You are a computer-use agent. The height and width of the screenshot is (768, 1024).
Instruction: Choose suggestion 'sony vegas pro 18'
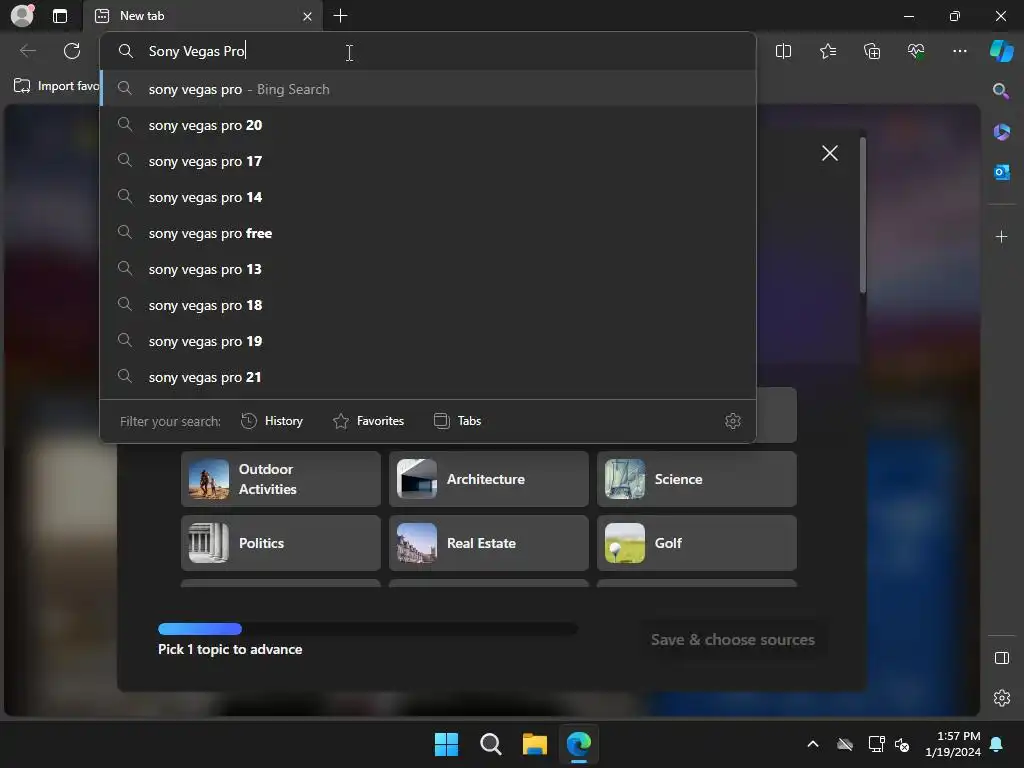point(428,305)
